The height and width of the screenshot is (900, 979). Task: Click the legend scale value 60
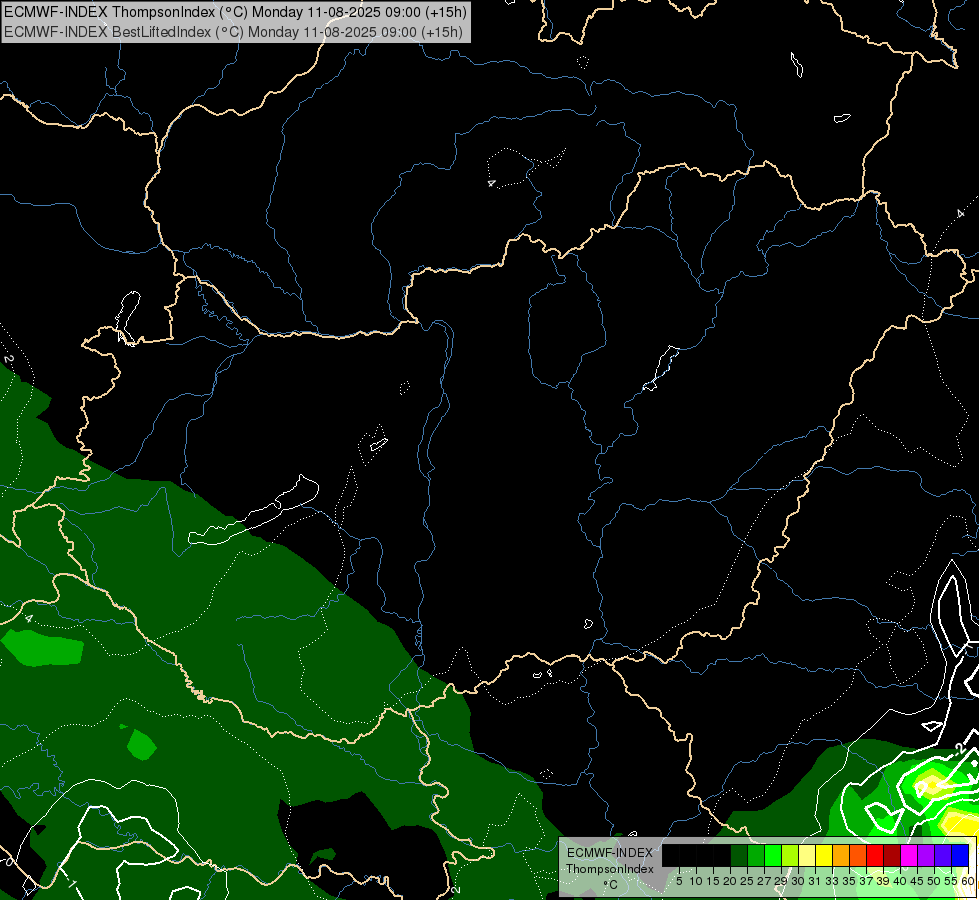[968, 881]
